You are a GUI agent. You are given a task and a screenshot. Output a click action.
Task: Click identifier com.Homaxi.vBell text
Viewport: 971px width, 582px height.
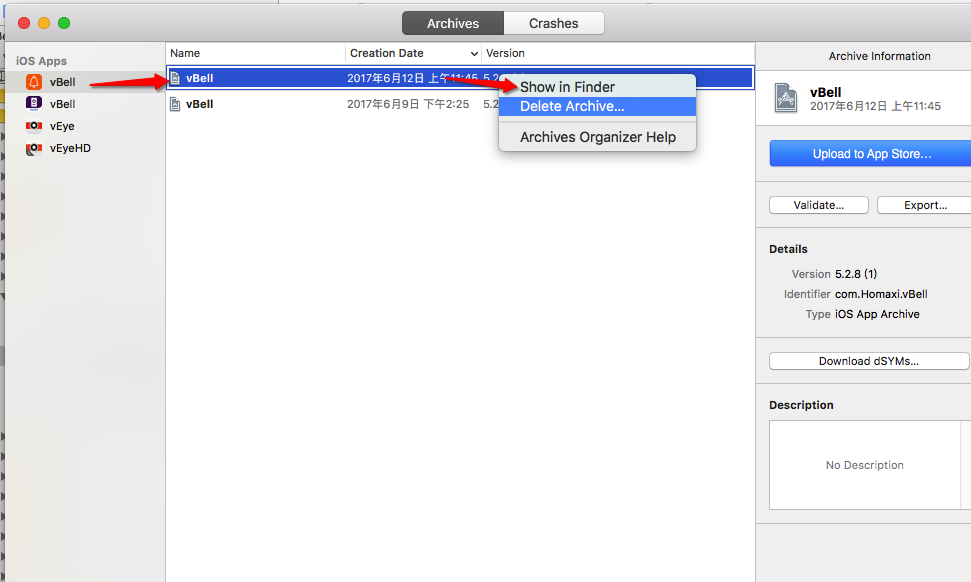(x=881, y=294)
